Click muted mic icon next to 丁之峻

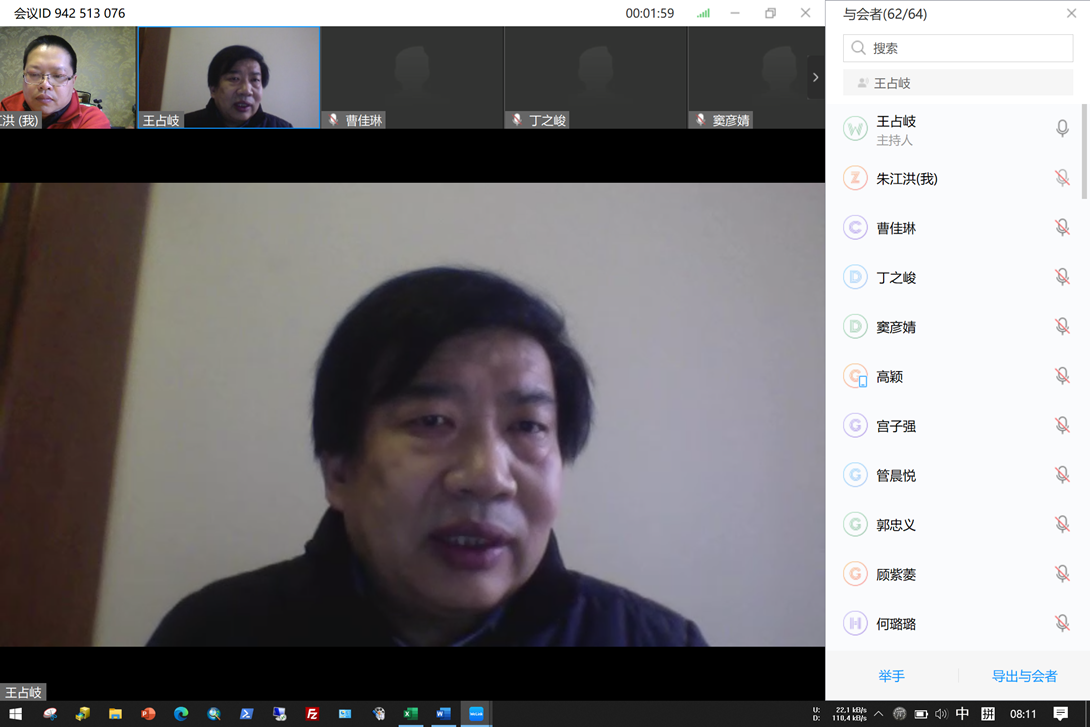(1062, 277)
